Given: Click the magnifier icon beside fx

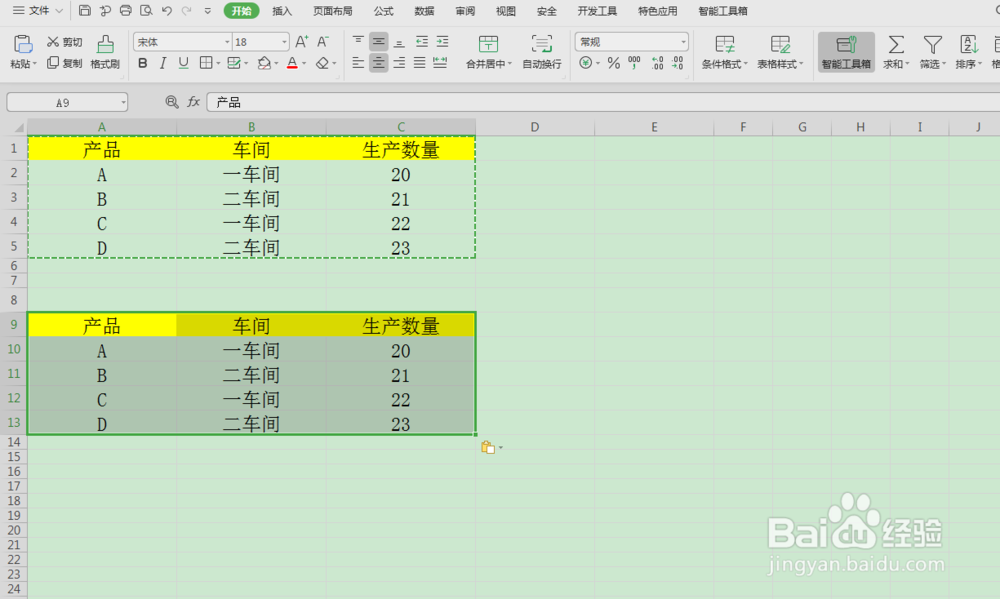Looking at the screenshot, I should [172, 102].
